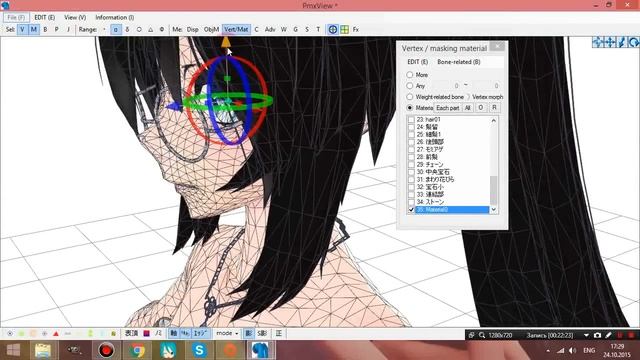Toggle the S影 shadow button
Image resolution: width=640 pixels, height=360 pixels.
(262, 333)
